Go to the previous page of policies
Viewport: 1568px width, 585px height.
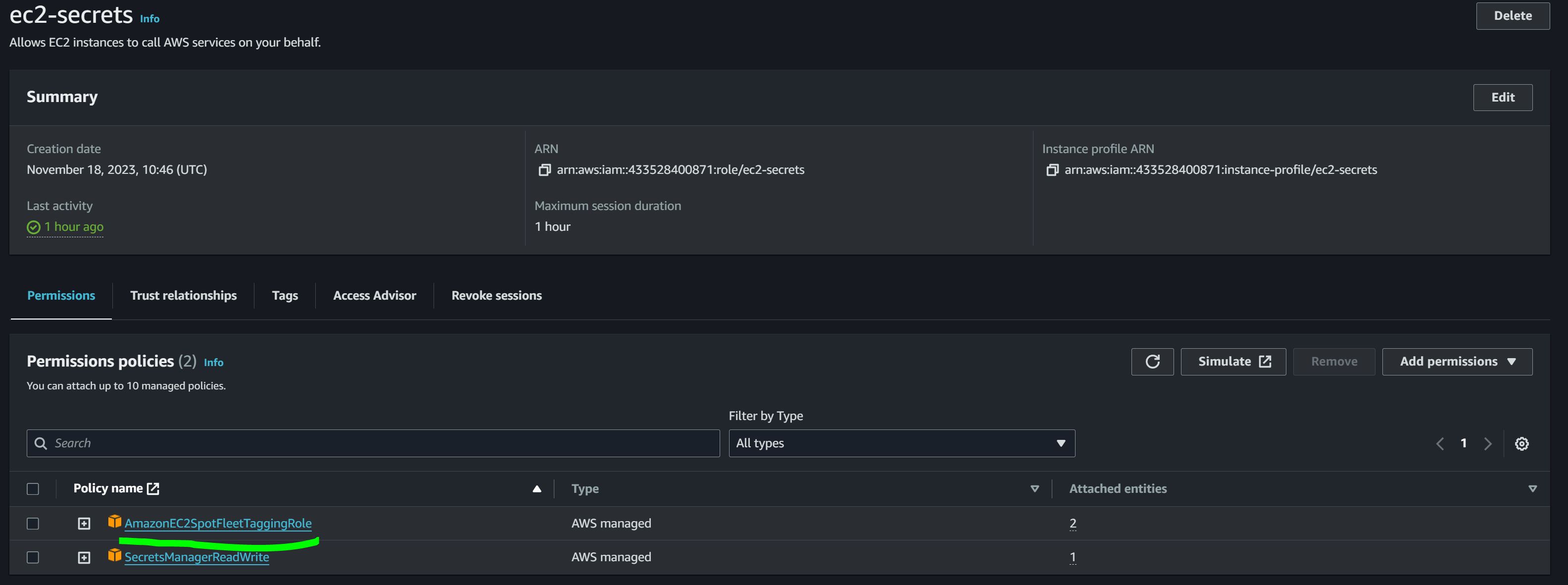pos(1440,444)
